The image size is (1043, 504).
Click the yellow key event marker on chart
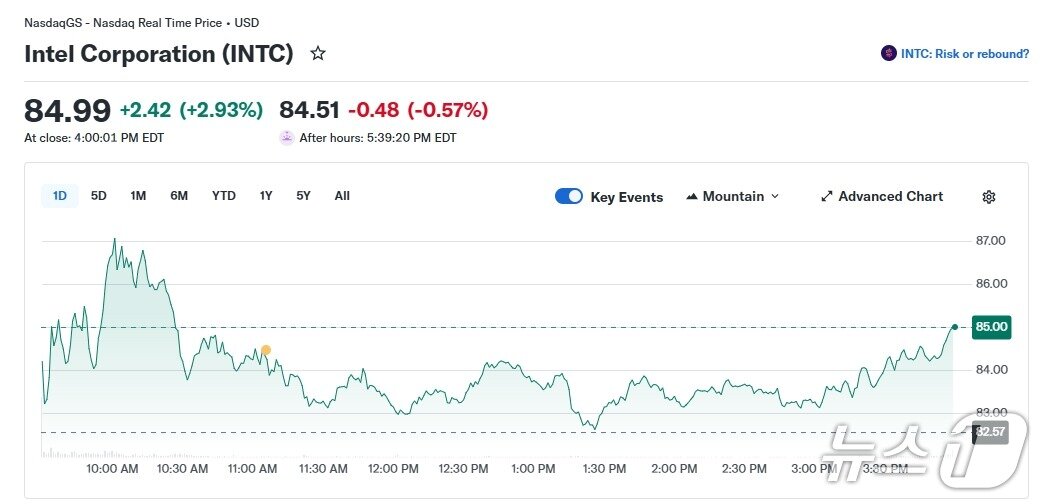coord(266,350)
